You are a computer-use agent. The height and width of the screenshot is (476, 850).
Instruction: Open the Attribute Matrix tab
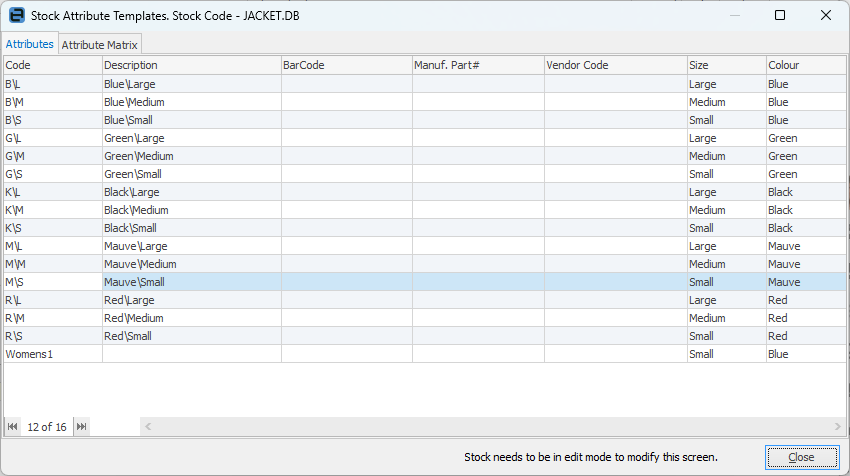pos(99,45)
